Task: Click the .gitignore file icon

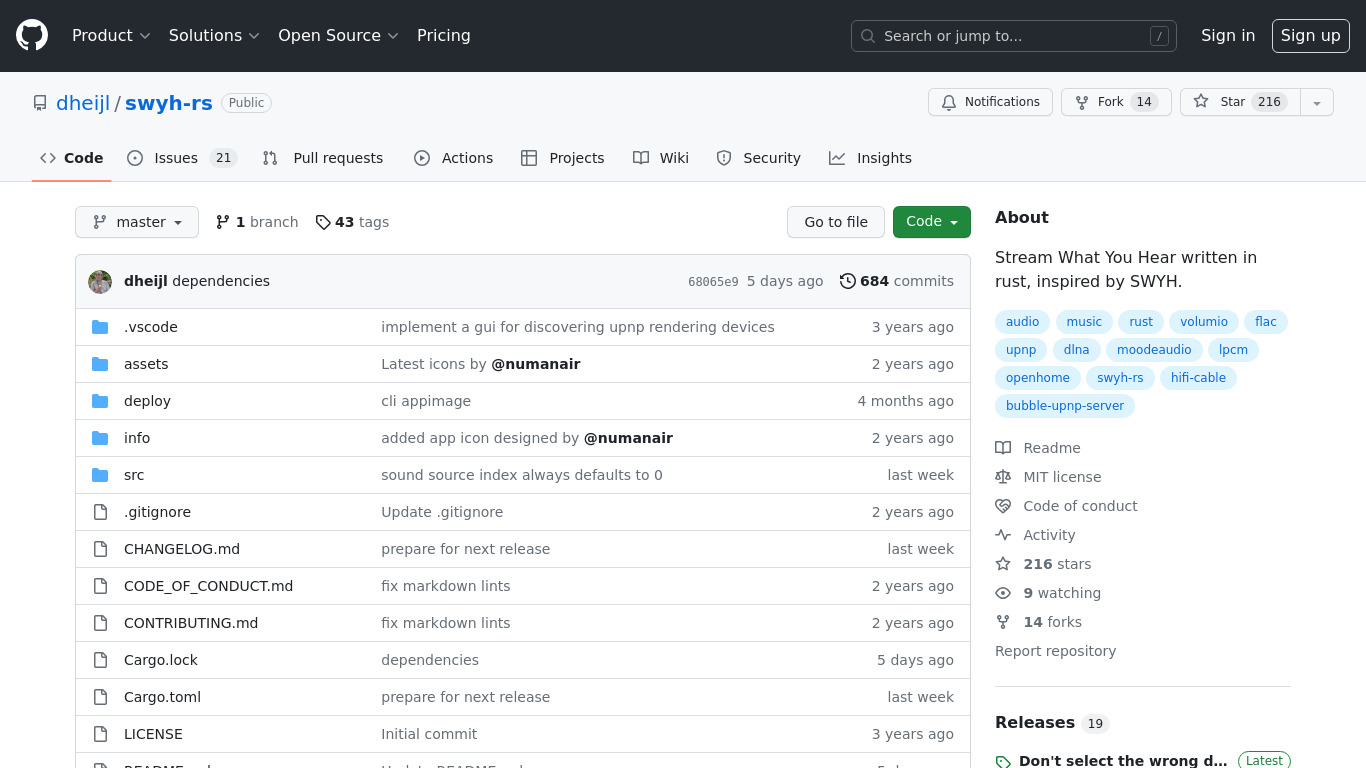Action: tap(100, 512)
